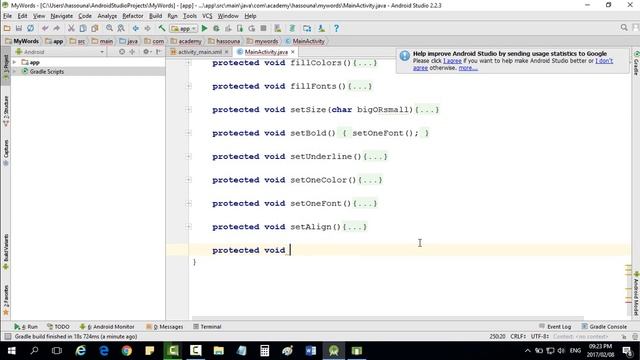640x360 pixels.
Task: Click the Paste toolbar icon
Action: point(95,28)
